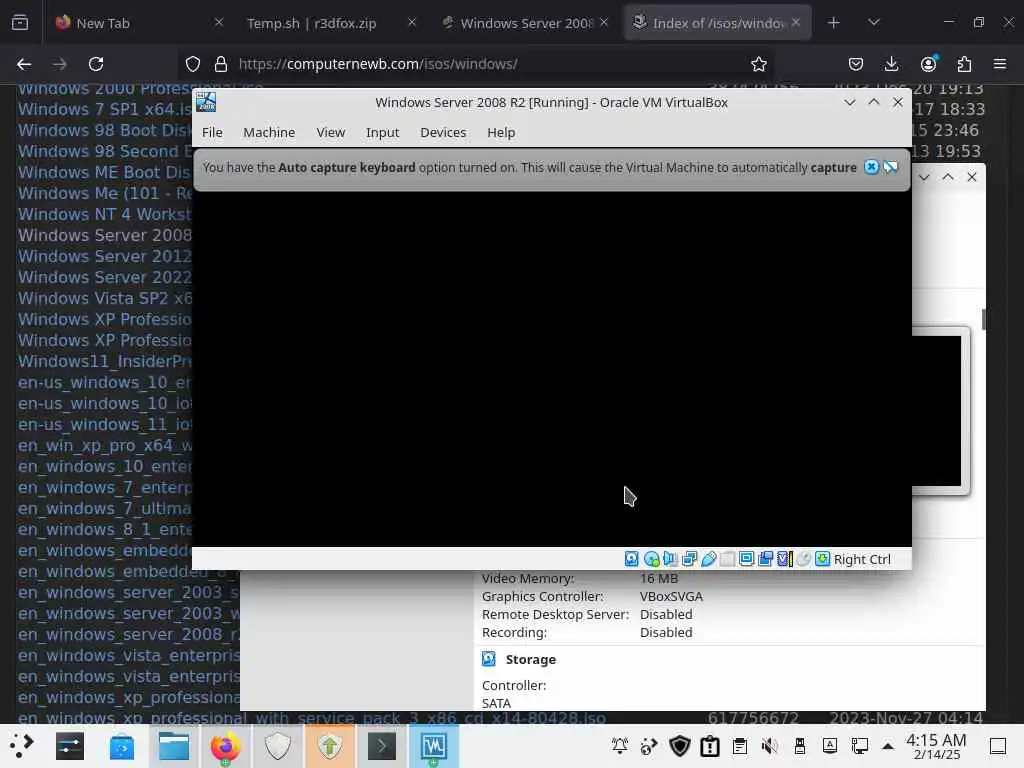Click the CPU virtualization (V) indicator icon
Image resolution: width=1024 pixels, height=768 pixels.
point(784,559)
